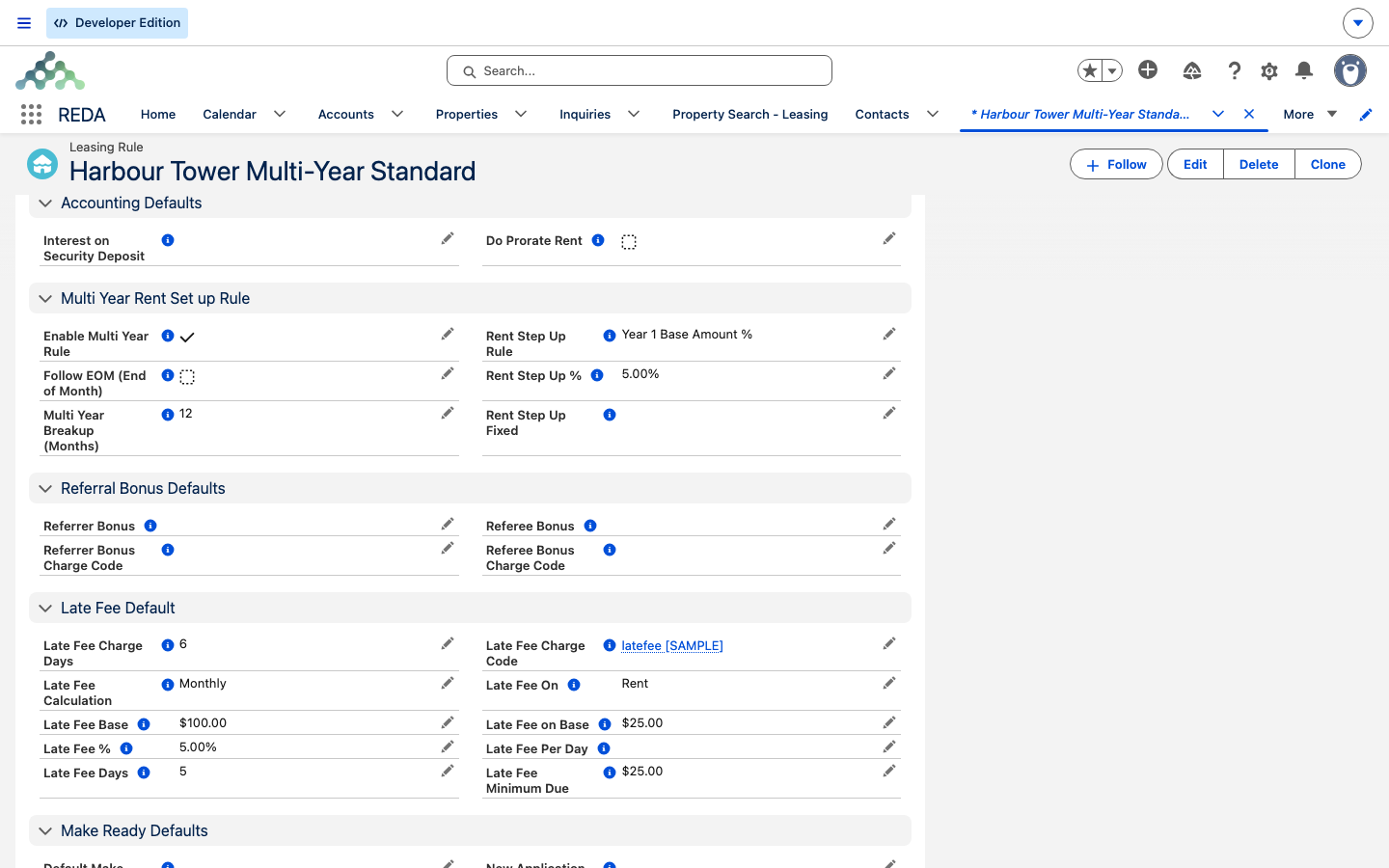
Task: Open the favorites star icon
Action: (x=1090, y=70)
